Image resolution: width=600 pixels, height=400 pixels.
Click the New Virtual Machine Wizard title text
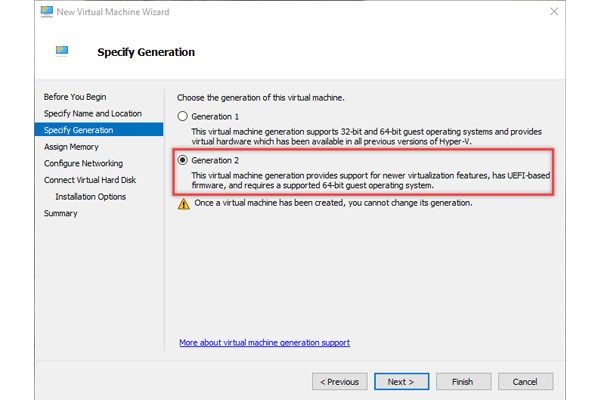pos(113,12)
